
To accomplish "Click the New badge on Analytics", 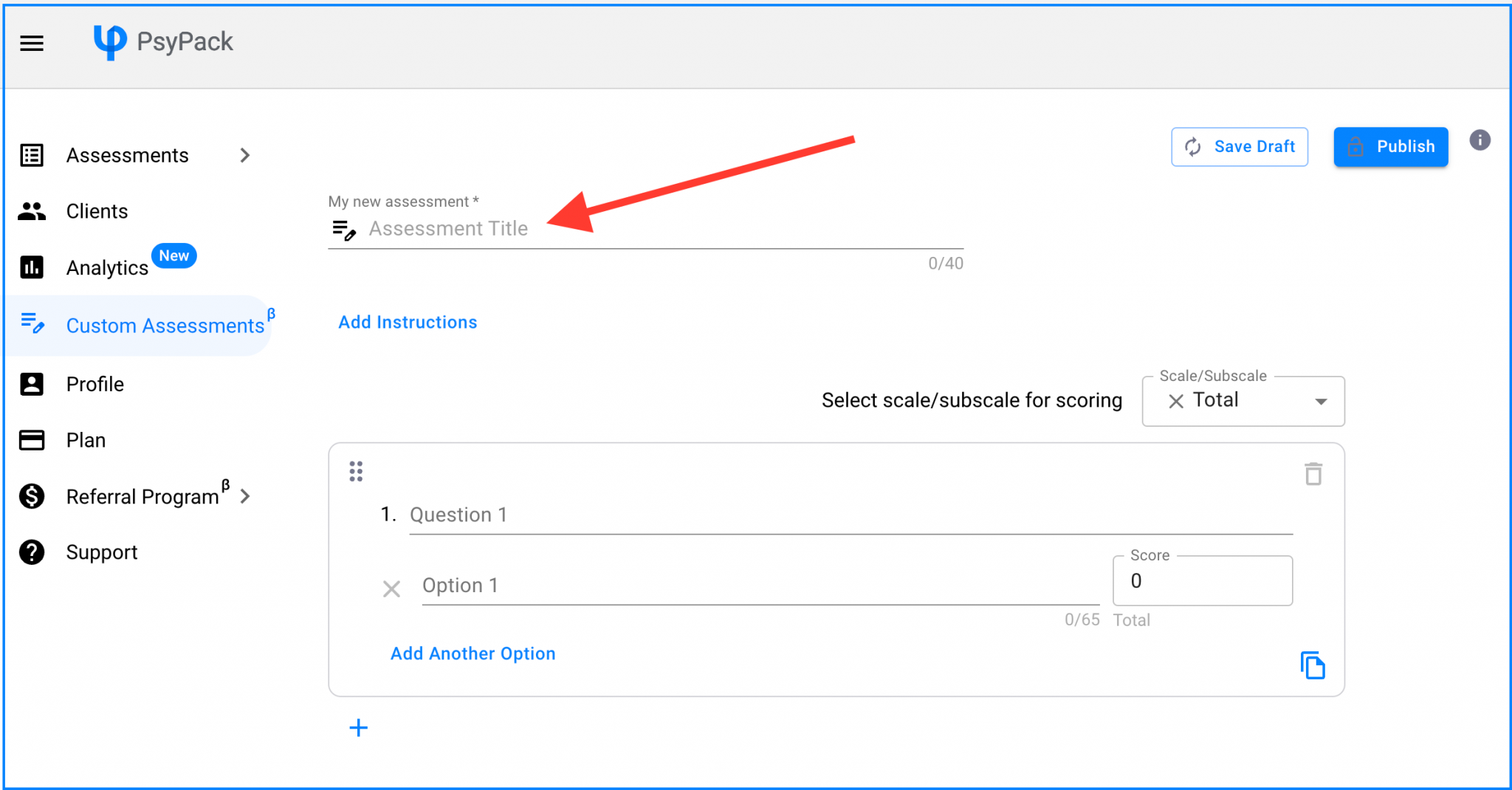I will 174,255.
